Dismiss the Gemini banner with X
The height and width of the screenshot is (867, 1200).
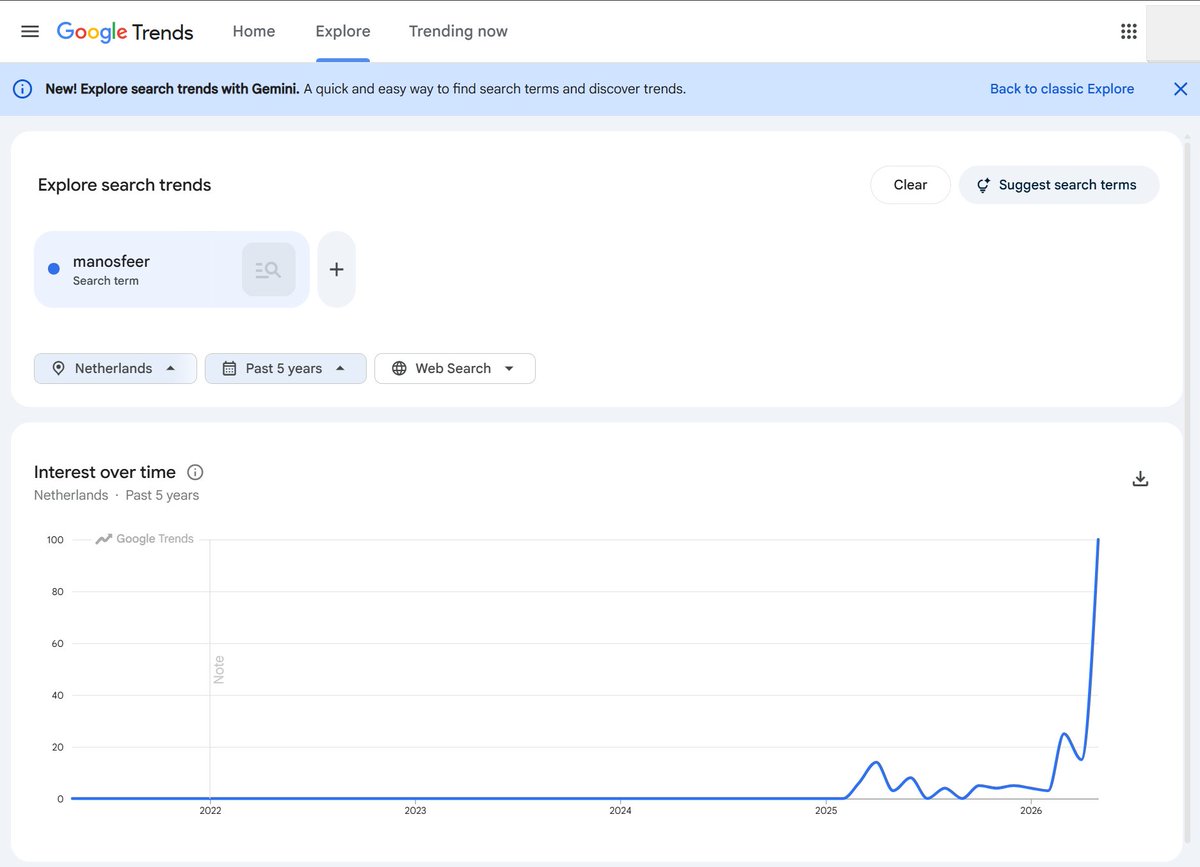click(x=1180, y=89)
